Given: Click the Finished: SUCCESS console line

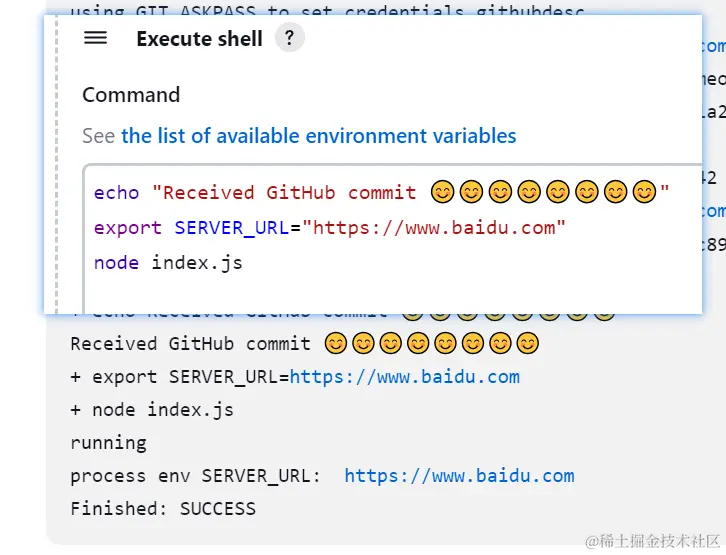Looking at the screenshot, I should [x=163, y=509].
